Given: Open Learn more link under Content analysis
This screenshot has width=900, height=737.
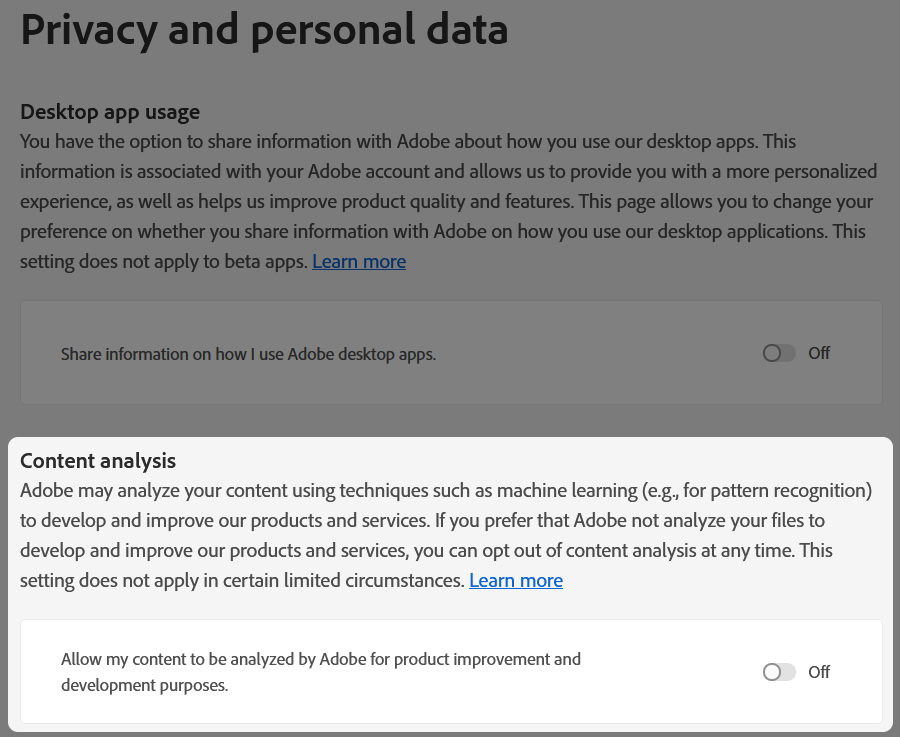Looking at the screenshot, I should click(516, 581).
